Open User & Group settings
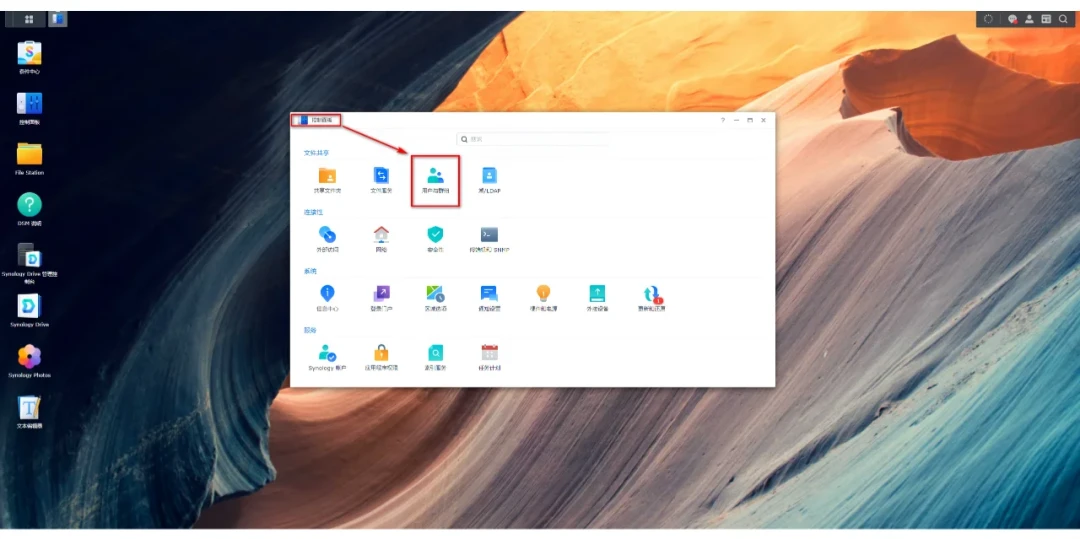This screenshot has height=539, width=1080. (x=435, y=180)
